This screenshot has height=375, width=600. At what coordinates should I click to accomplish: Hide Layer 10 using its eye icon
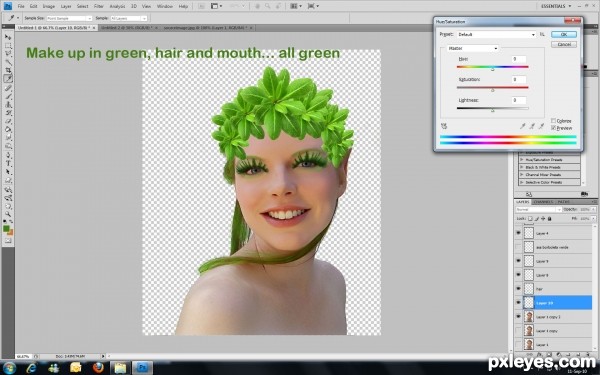click(518, 303)
